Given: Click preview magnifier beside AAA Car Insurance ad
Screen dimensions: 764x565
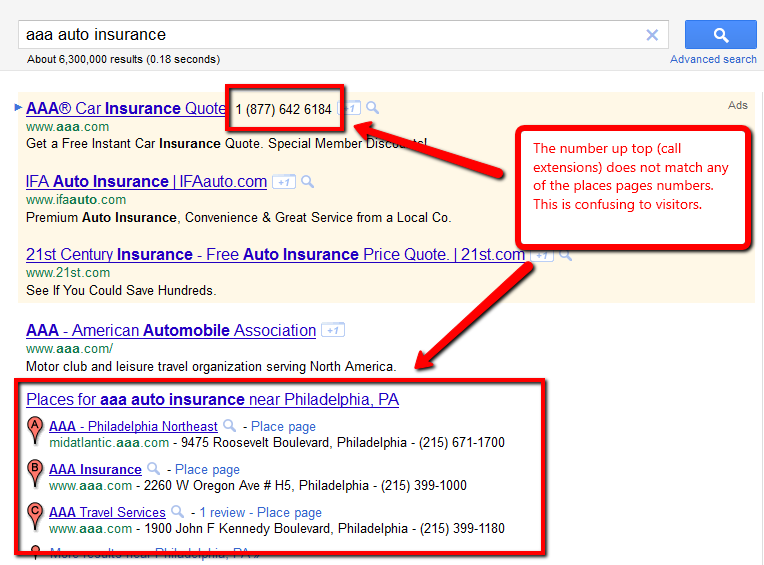Looking at the screenshot, I should (x=372, y=108).
